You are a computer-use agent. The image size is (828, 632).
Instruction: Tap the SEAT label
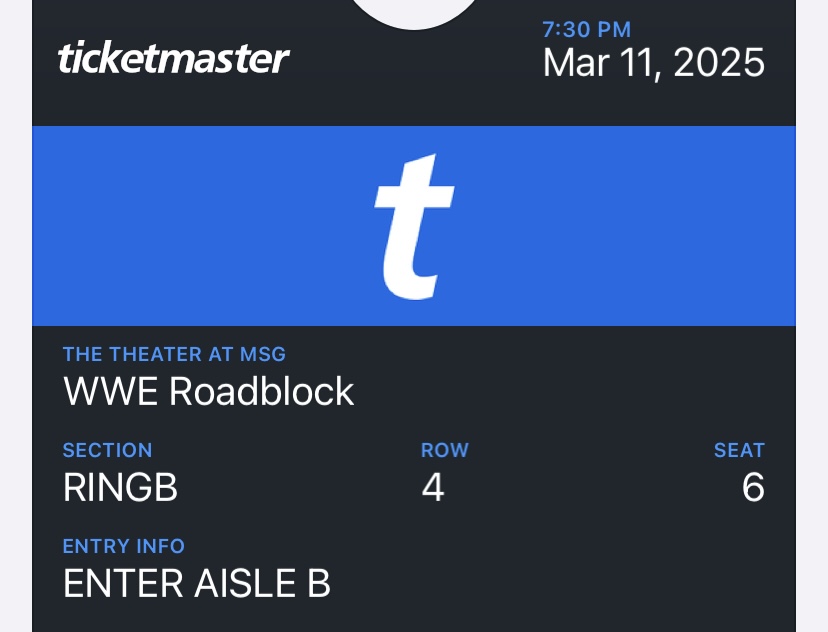coord(739,450)
